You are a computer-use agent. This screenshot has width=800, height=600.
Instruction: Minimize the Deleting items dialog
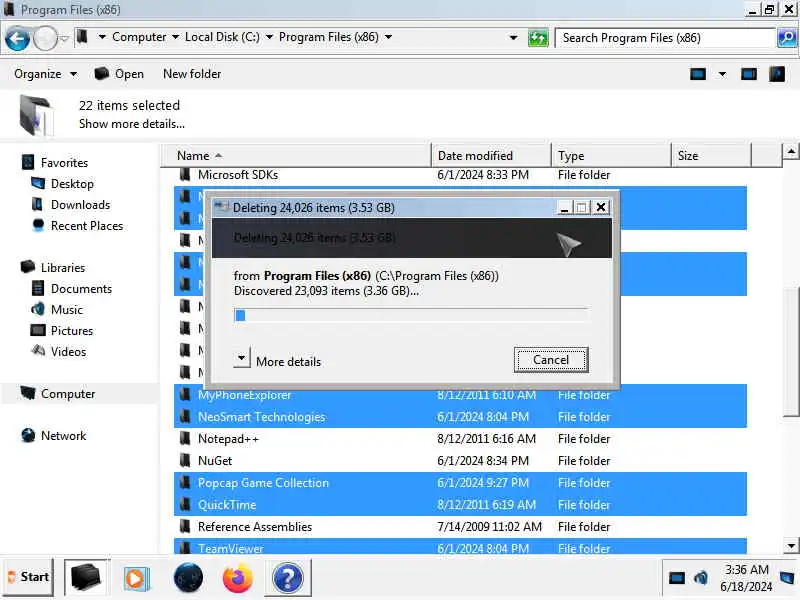(x=564, y=208)
